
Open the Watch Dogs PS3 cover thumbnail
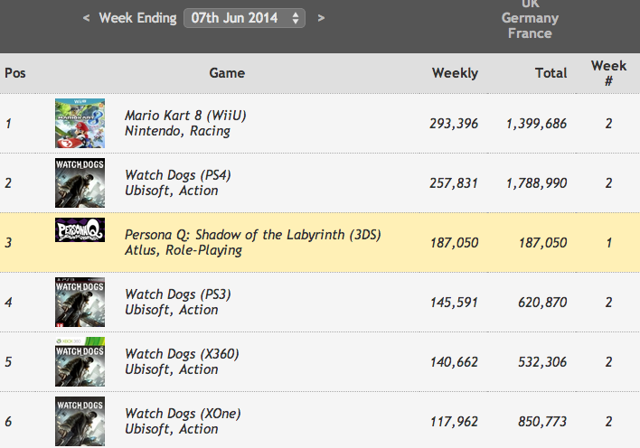[80, 302]
